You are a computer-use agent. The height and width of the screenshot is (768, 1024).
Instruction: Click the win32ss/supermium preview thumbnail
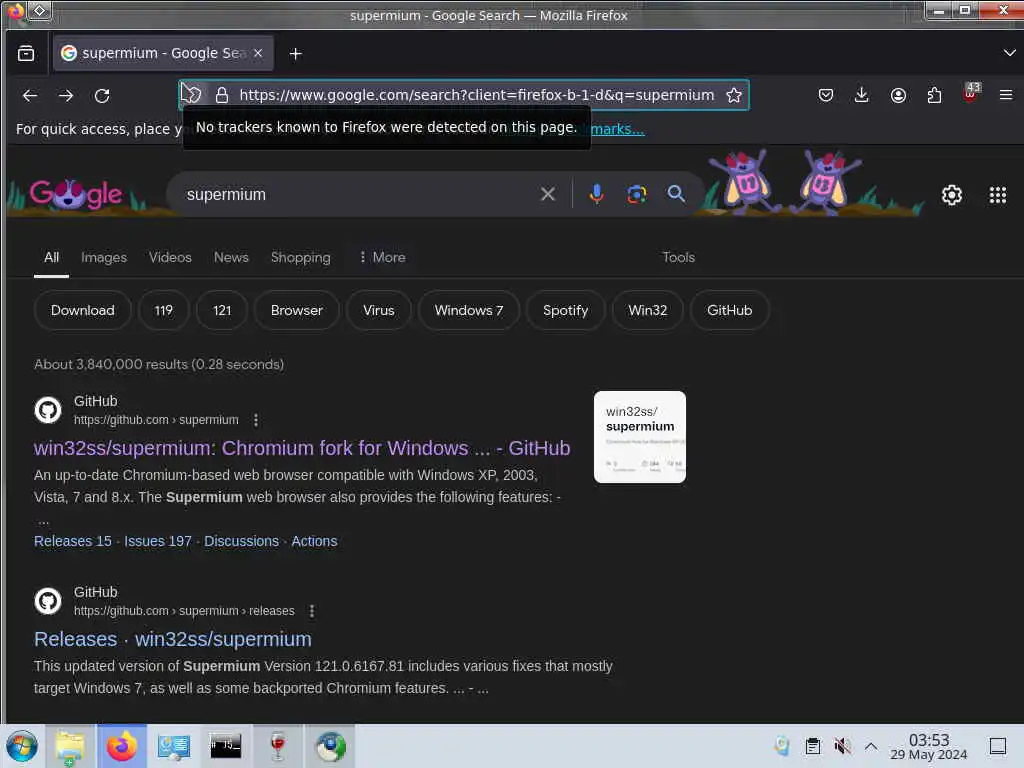[x=639, y=437]
